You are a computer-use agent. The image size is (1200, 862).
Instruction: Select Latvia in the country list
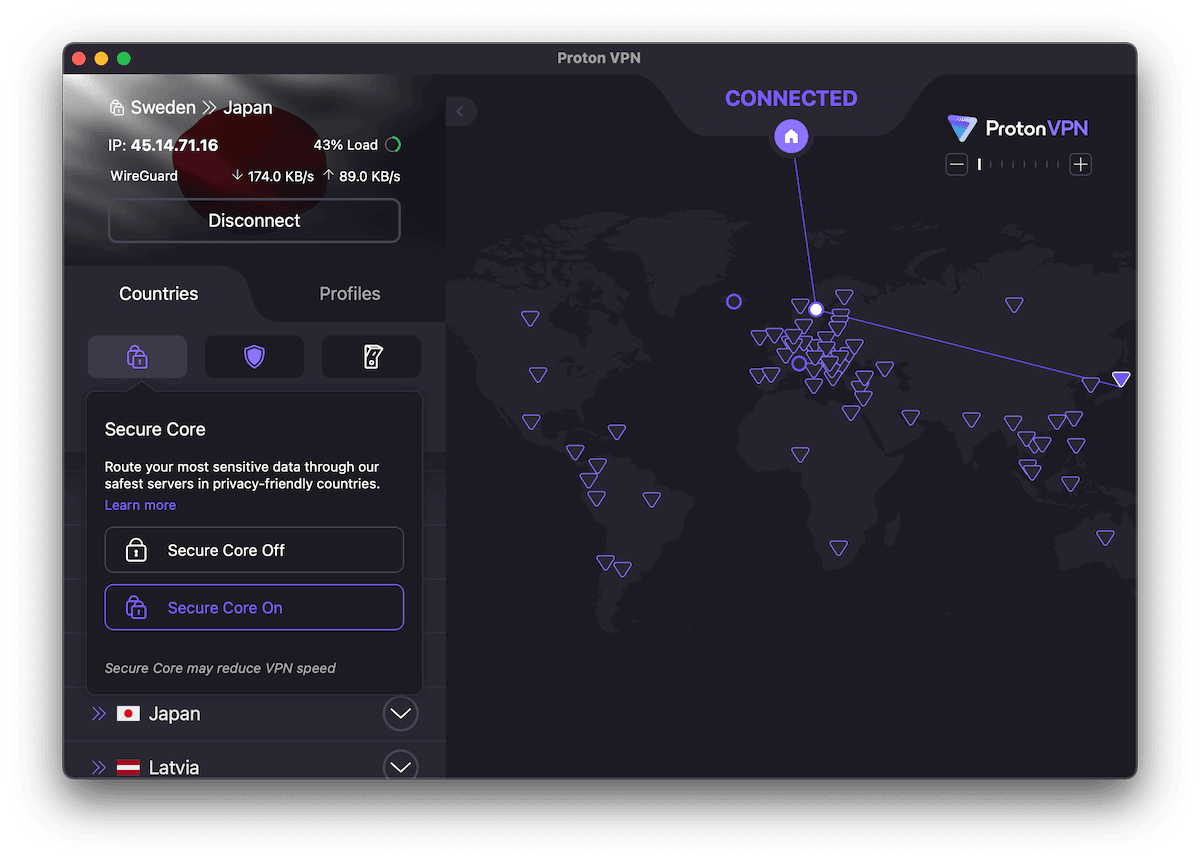[255, 767]
